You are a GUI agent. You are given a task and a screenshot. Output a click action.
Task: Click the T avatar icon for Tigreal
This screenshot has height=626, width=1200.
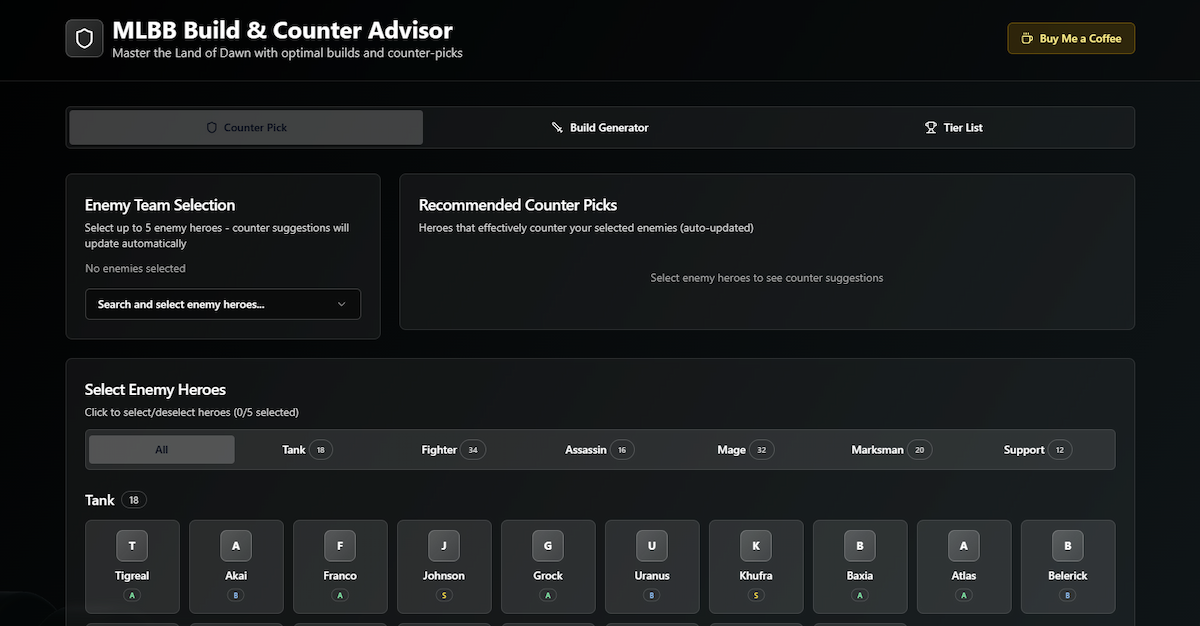132,546
